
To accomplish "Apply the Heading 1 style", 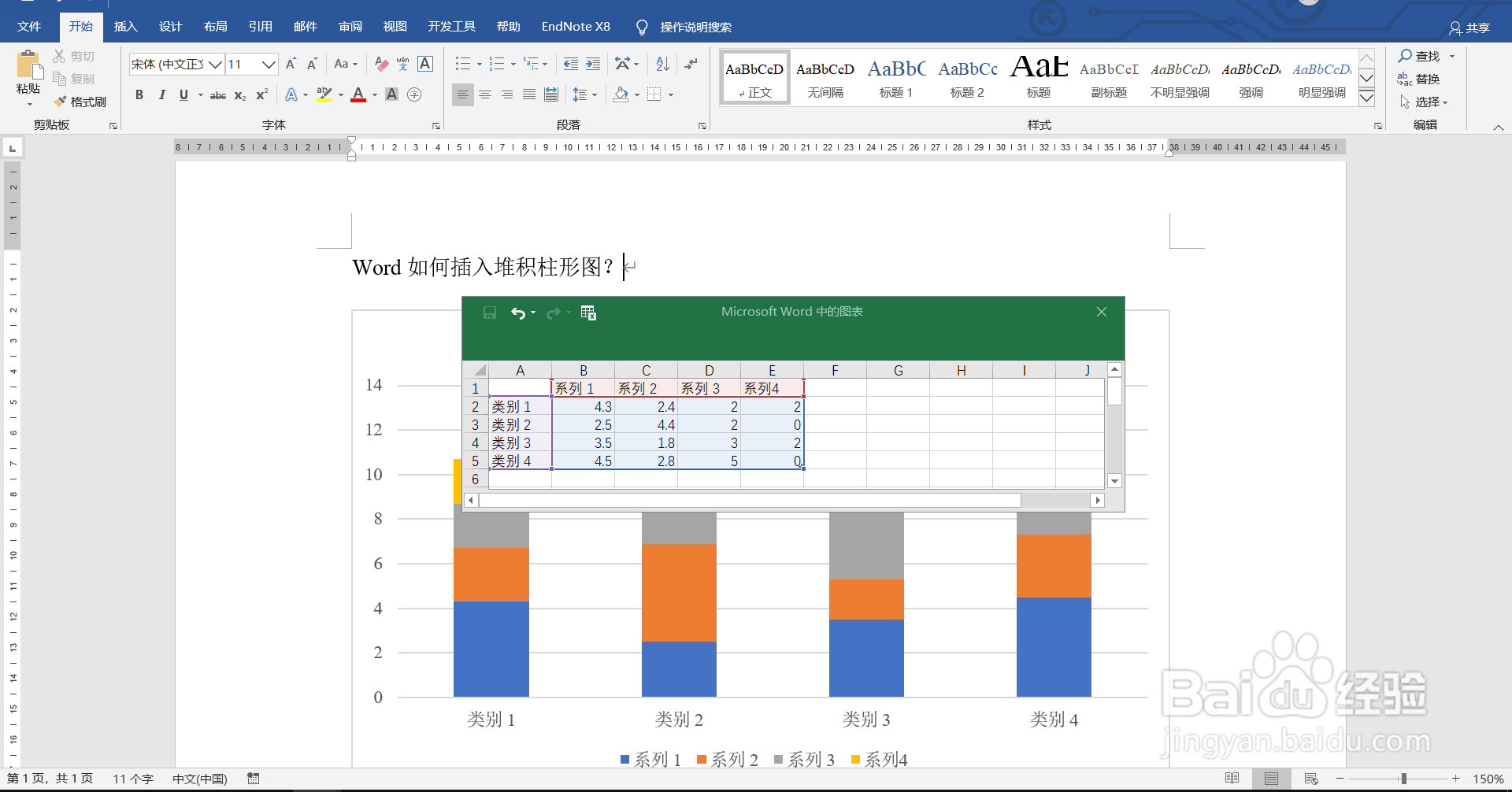I will coord(896,77).
